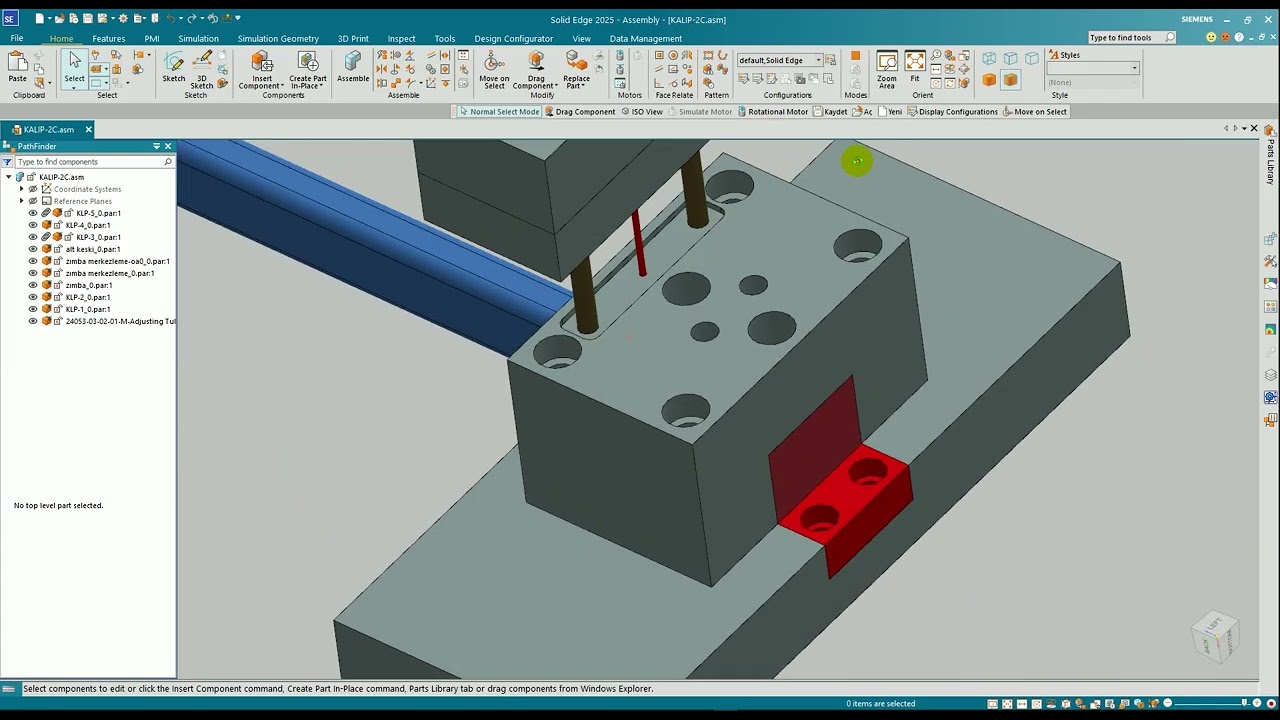Click the Undo arrow in title bar
Screen dimensions: 1280x720
(x=170, y=19)
